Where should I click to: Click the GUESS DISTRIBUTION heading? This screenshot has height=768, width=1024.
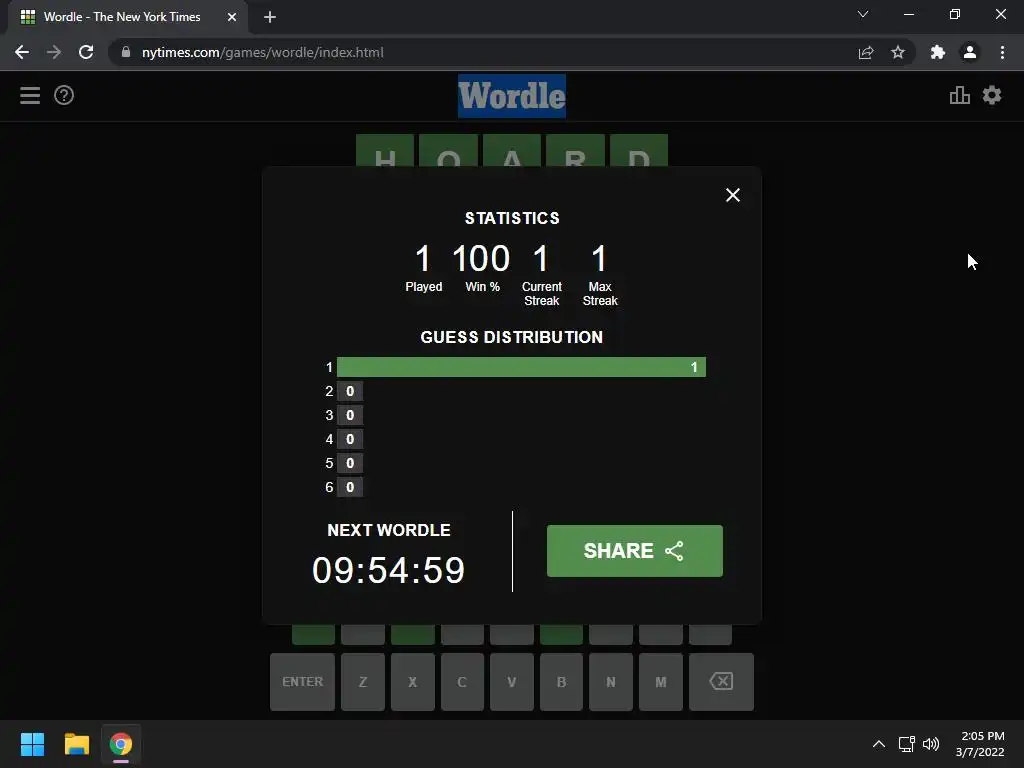pos(512,337)
